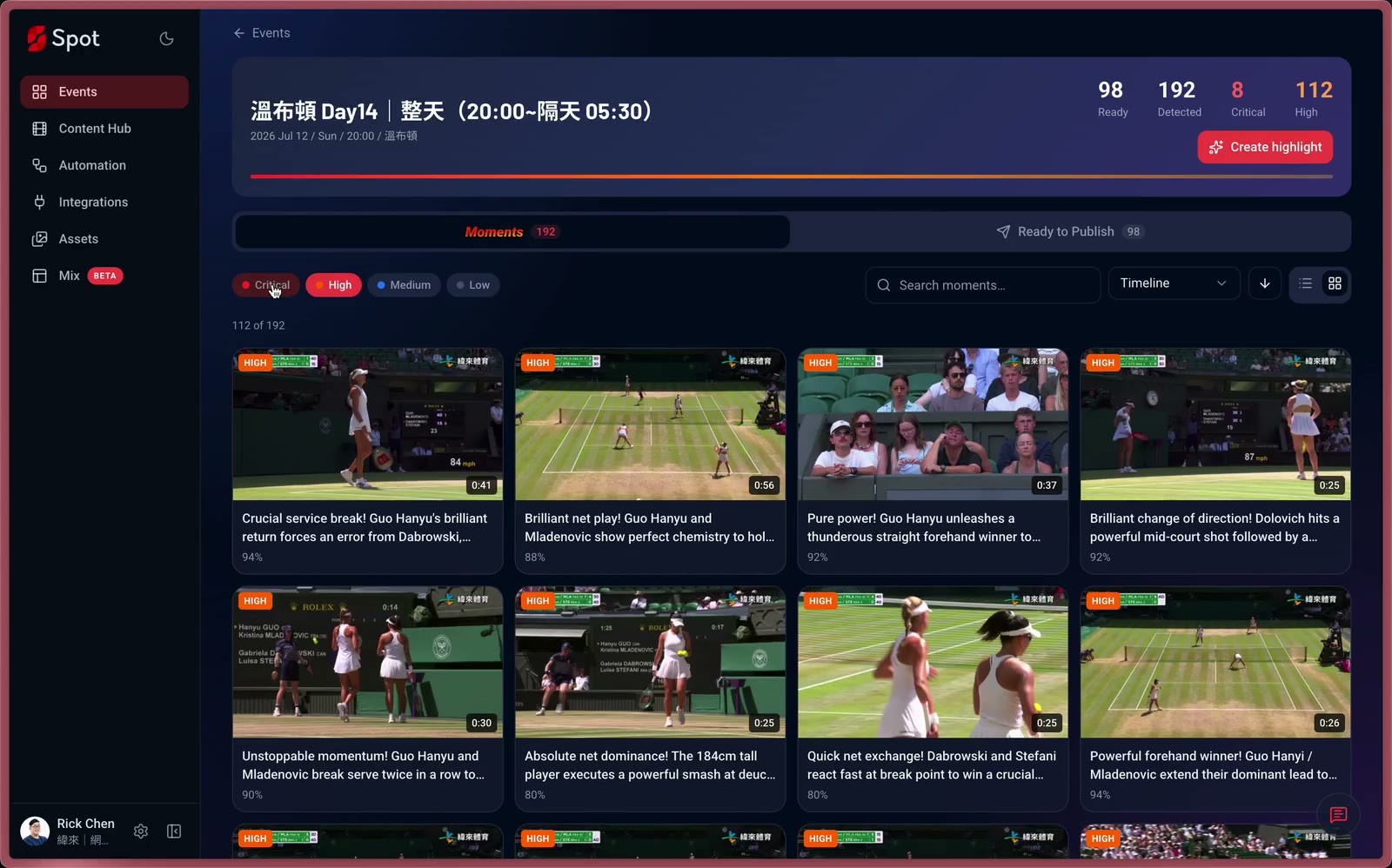Toggle the Low priority filter

pyautogui.click(x=473, y=285)
